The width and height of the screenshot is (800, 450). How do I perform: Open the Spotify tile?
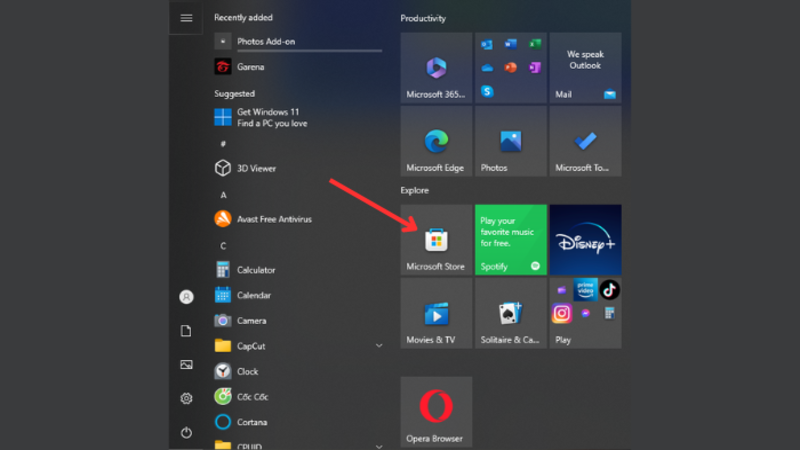tap(511, 240)
